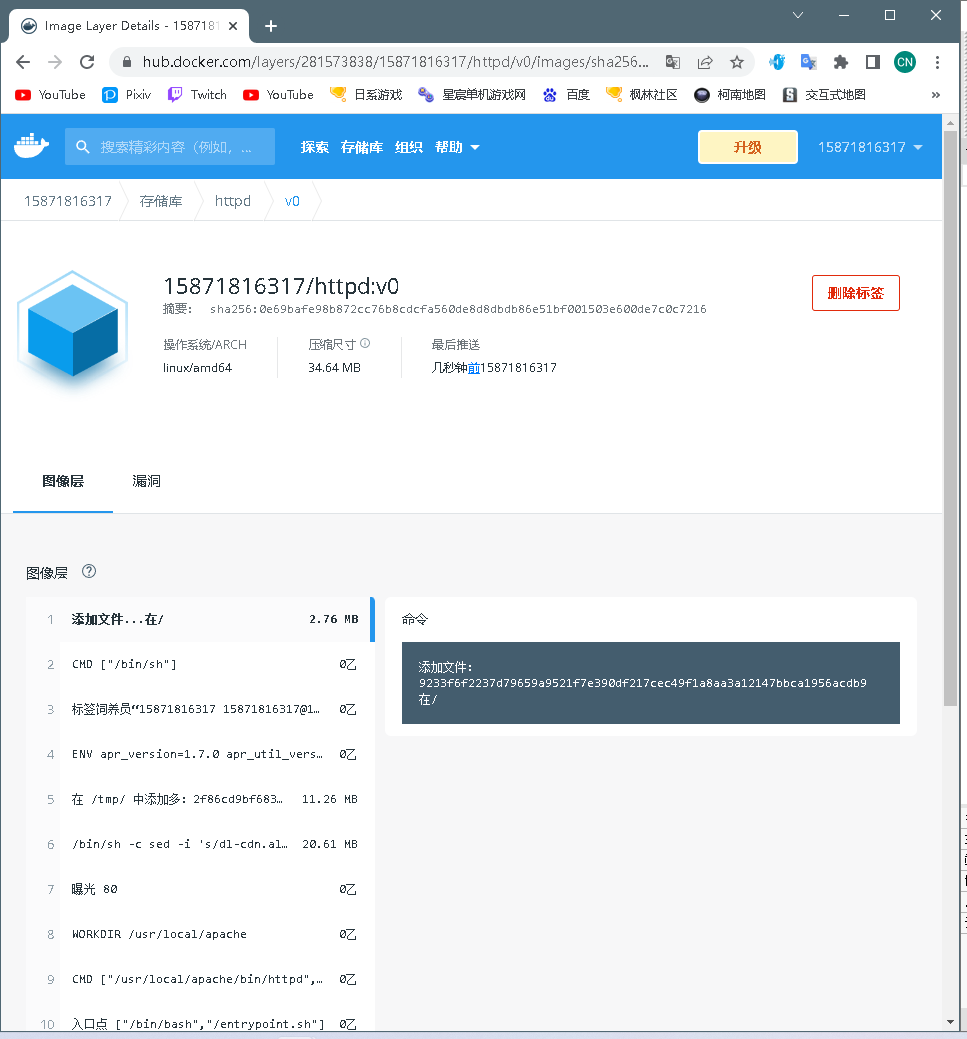Click translate page icon in address bar
The height and width of the screenshot is (1039, 967).
(673, 62)
